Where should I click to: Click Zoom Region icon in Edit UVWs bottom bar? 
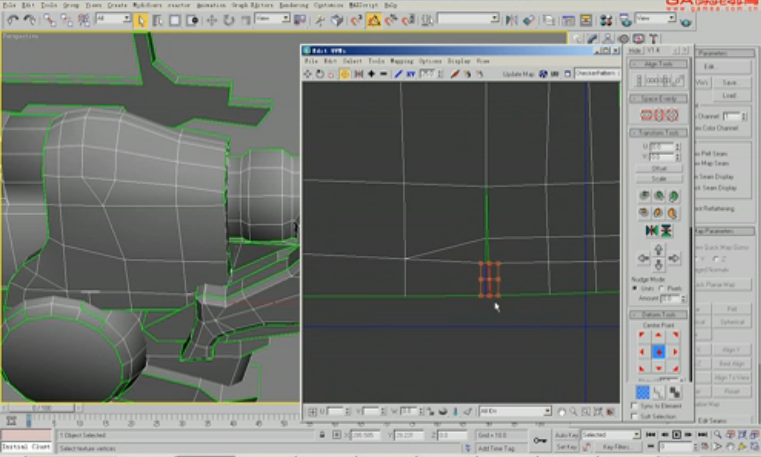pos(586,412)
